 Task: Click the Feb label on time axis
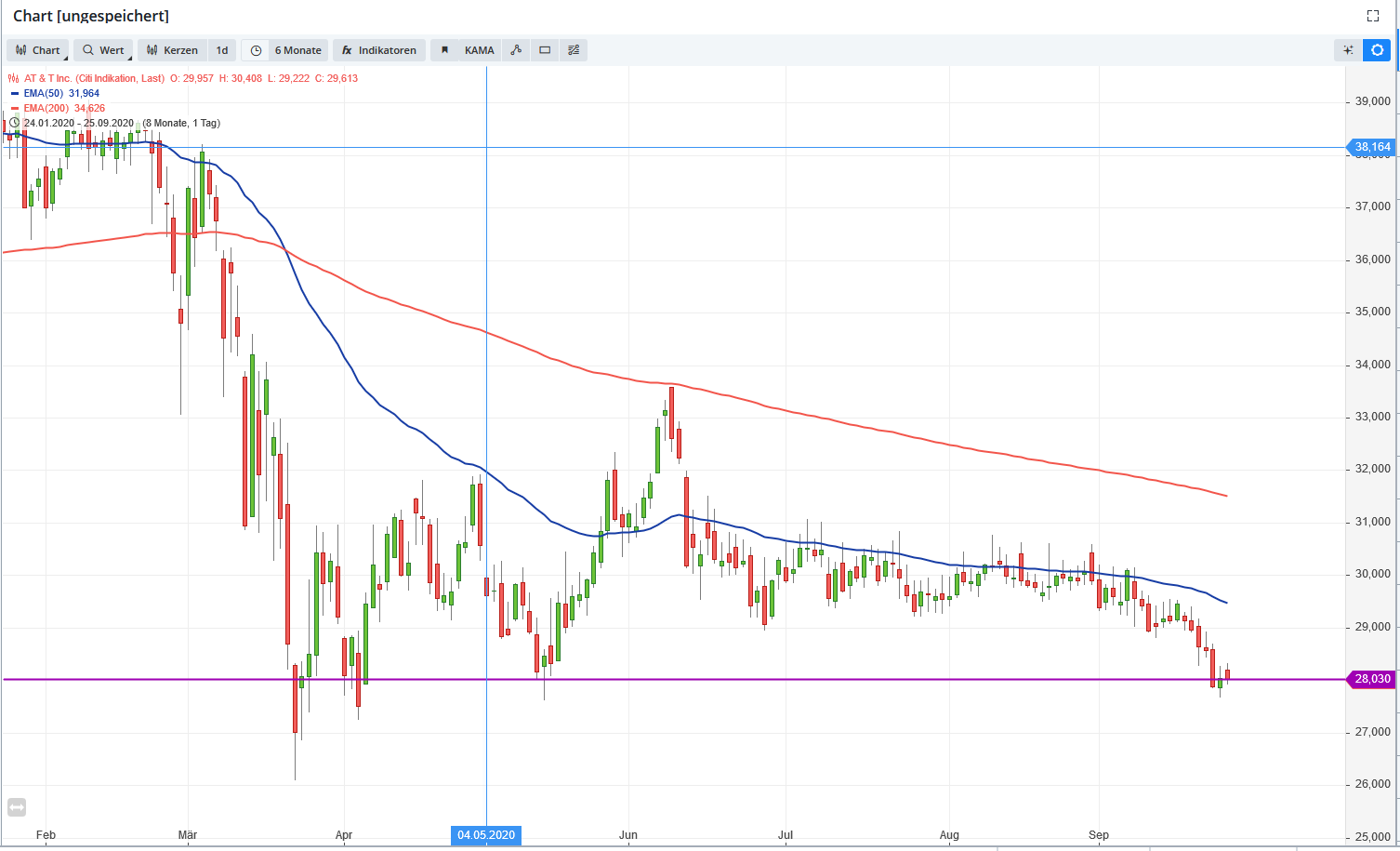coord(46,835)
